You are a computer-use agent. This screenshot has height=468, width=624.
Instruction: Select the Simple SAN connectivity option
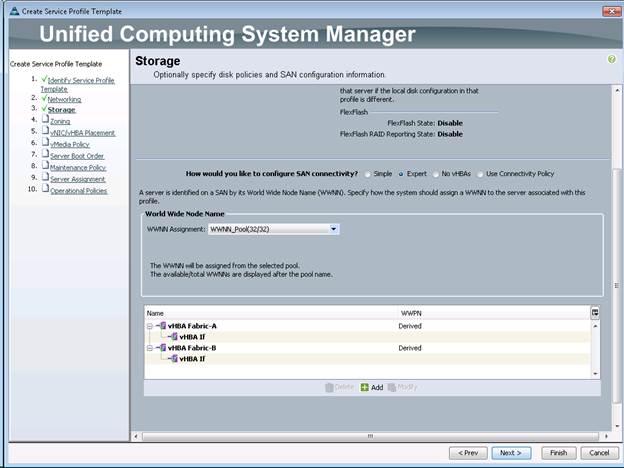pyautogui.click(x=368, y=174)
